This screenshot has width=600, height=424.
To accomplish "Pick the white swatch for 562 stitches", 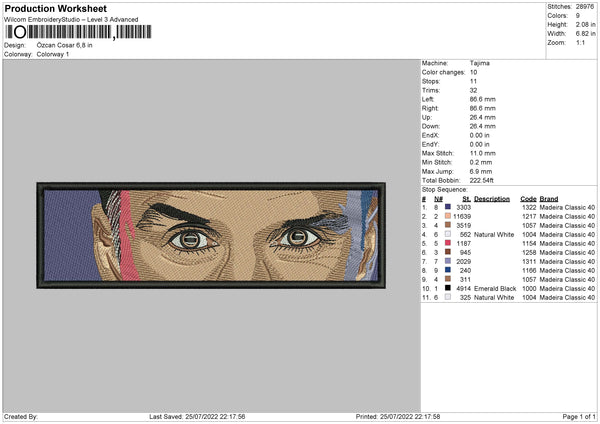I will pos(447,234).
